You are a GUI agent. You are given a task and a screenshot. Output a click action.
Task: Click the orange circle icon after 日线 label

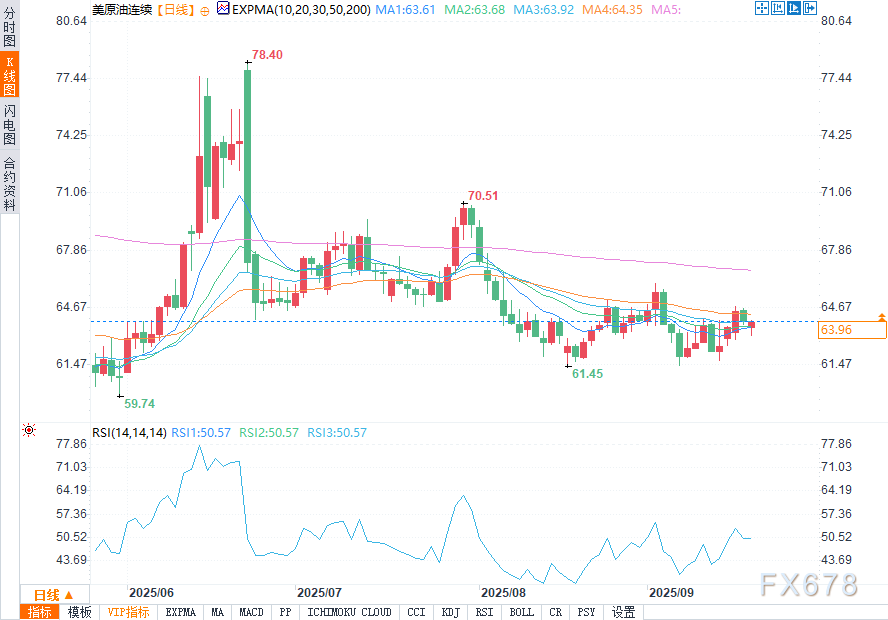(205, 9)
